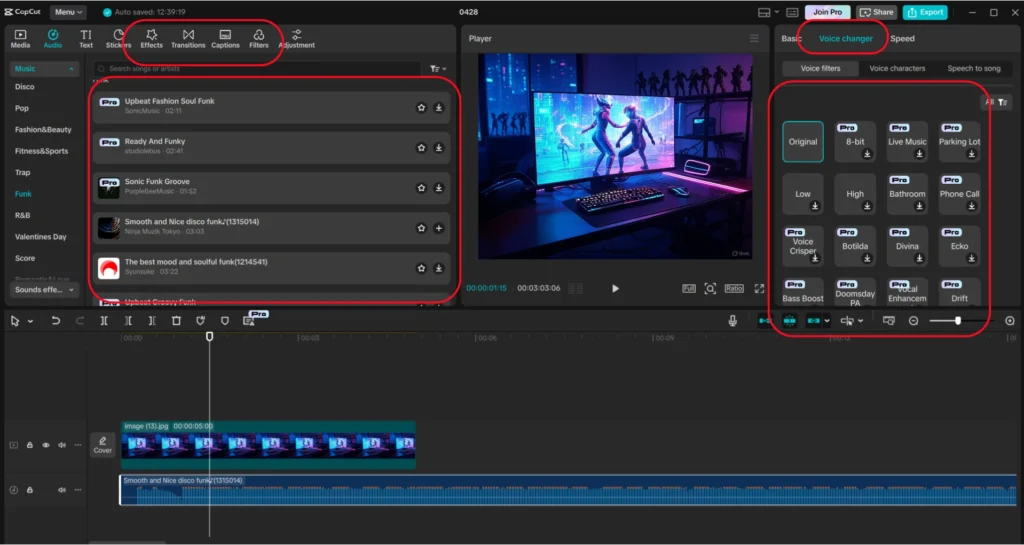The image size is (1024, 545).
Task: Click the Join Pro button
Action: tap(827, 12)
